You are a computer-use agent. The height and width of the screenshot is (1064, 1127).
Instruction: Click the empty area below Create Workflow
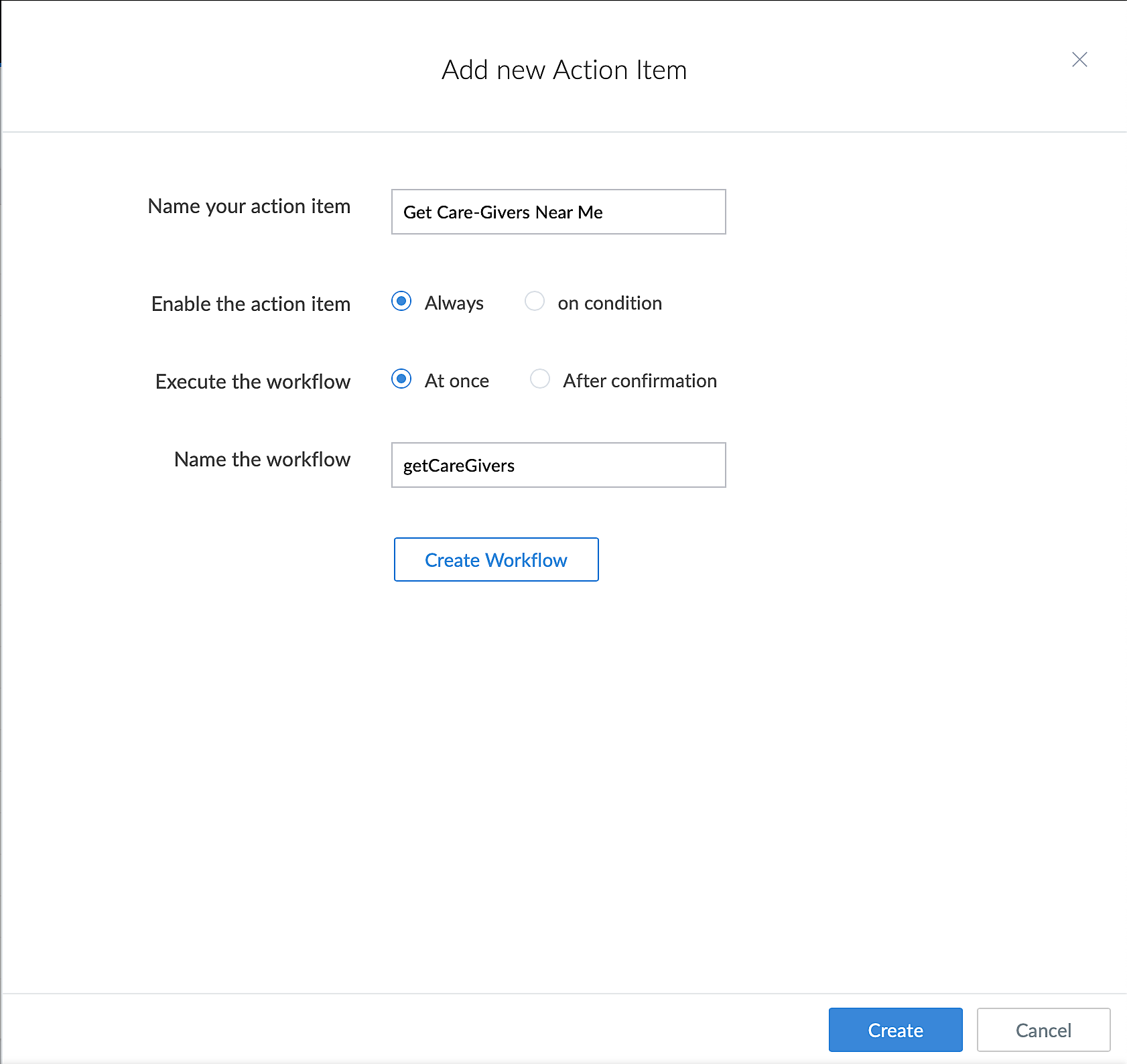coord(563,771)
